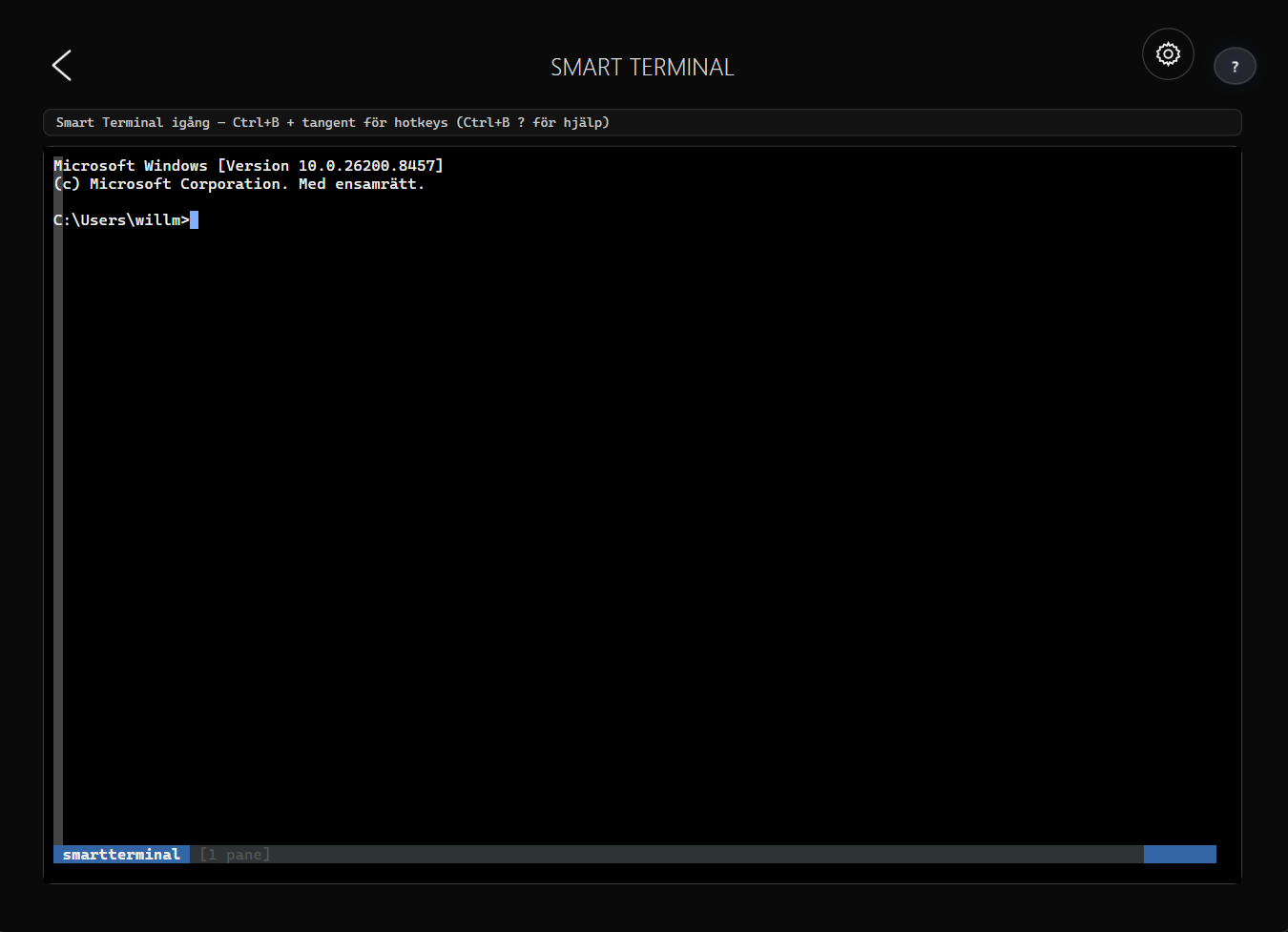Click the Microsoft Windows version line
This screenshot has height=932, width=1288.
click(248, 166)
